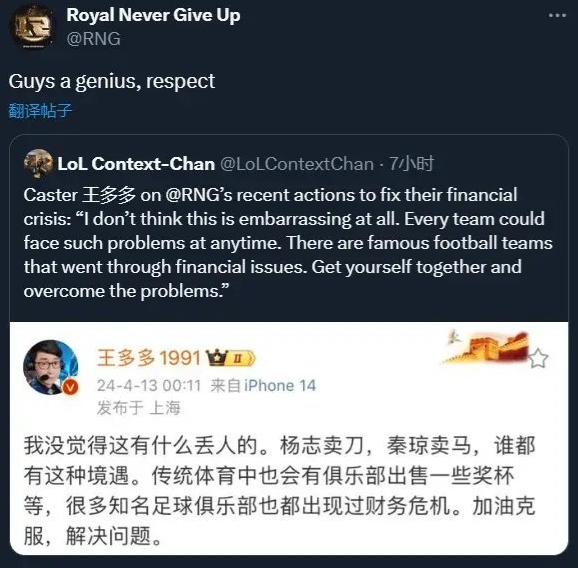Click the 7小时 timestamp of quoted post

(411, 164)
